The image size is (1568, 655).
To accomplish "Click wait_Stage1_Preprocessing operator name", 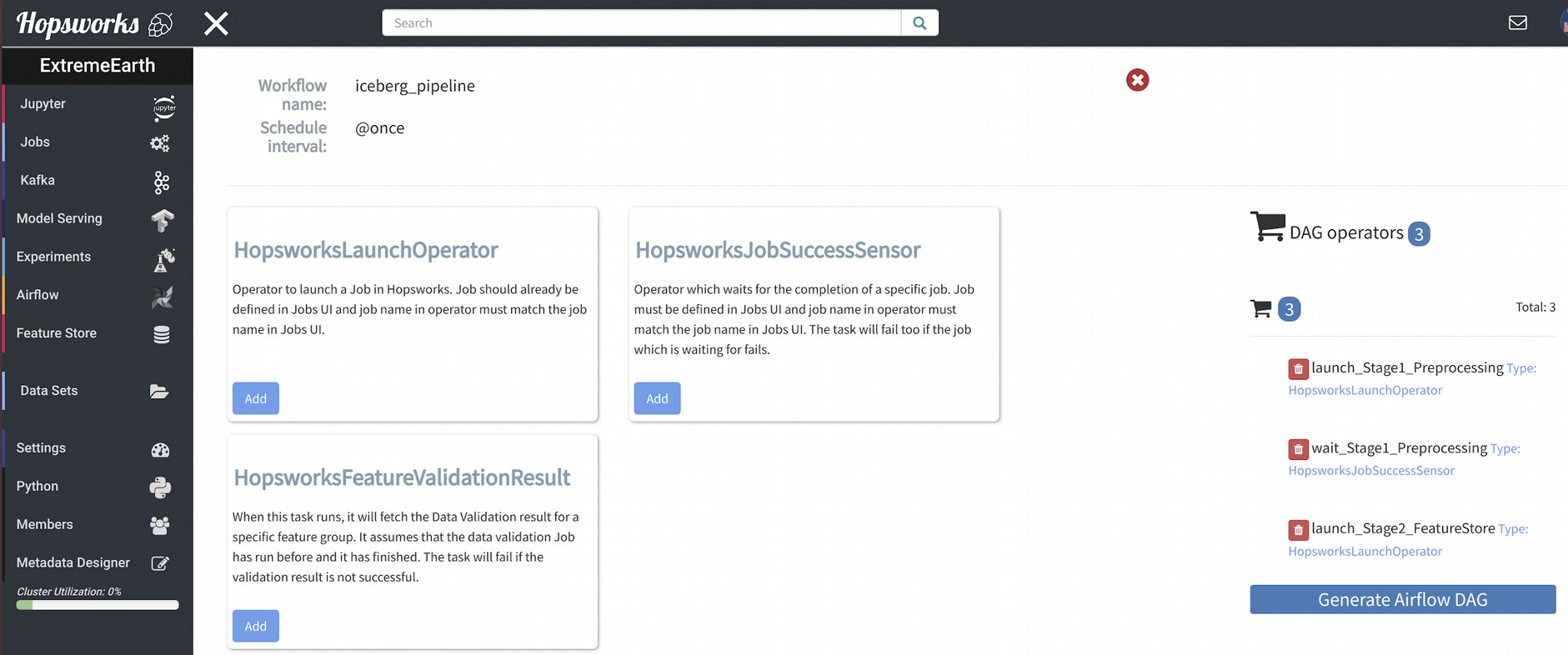I will [x=1400, y=448].
